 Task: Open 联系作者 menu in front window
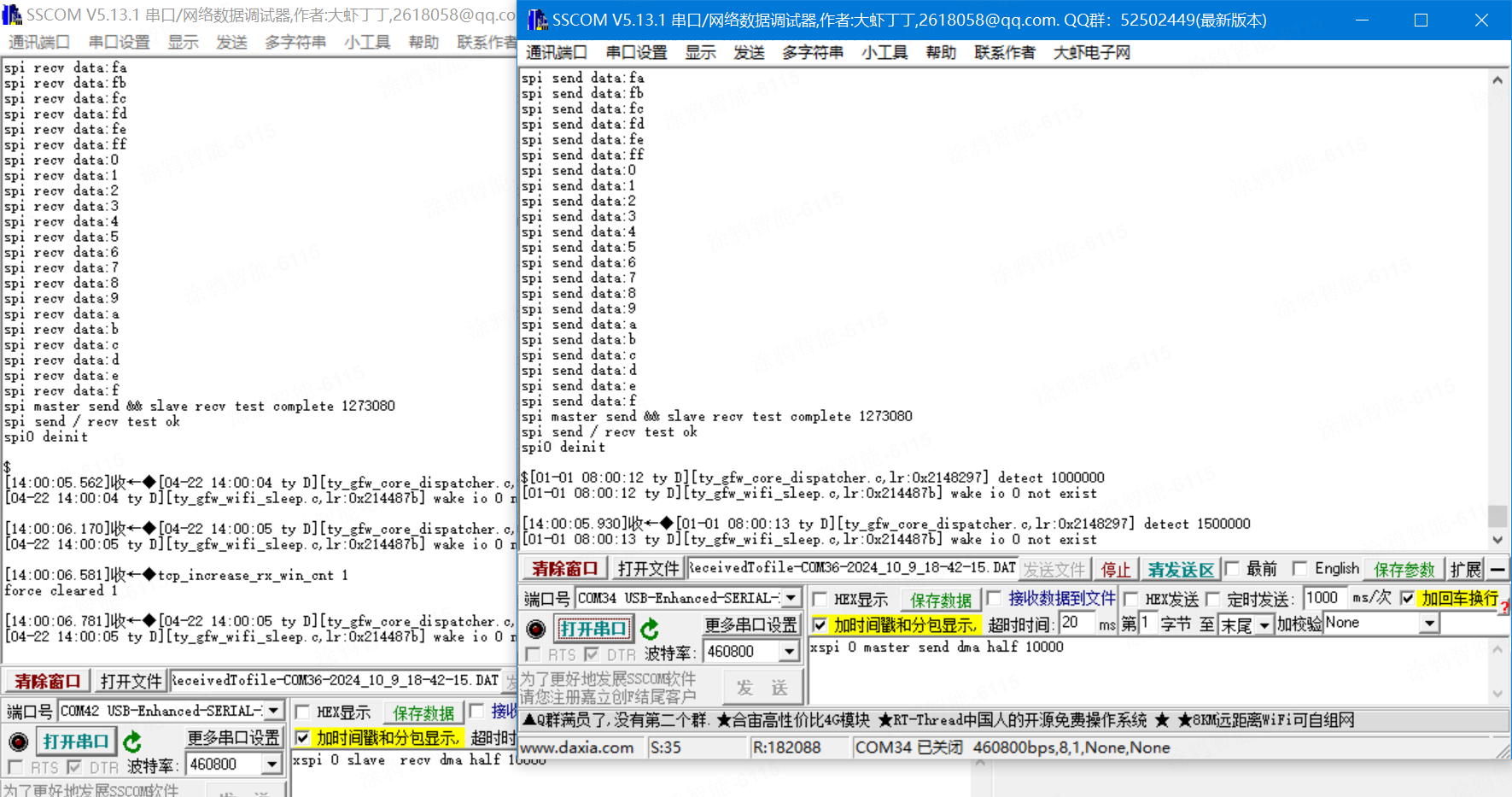click(x=1005, y=52)
